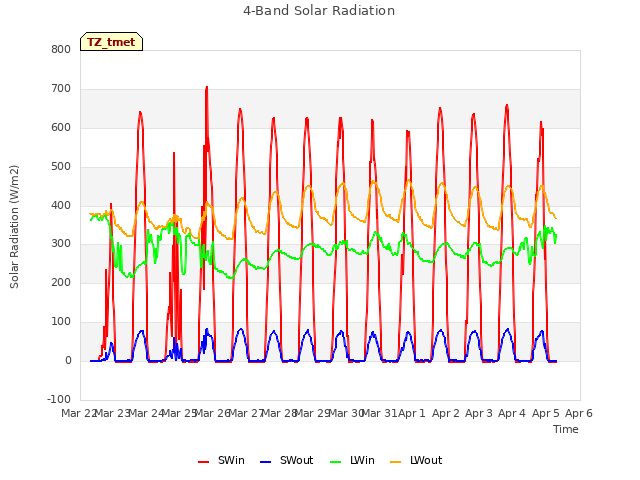
Task: Click the 300 y-axis tick label
Action: (61, 244)
